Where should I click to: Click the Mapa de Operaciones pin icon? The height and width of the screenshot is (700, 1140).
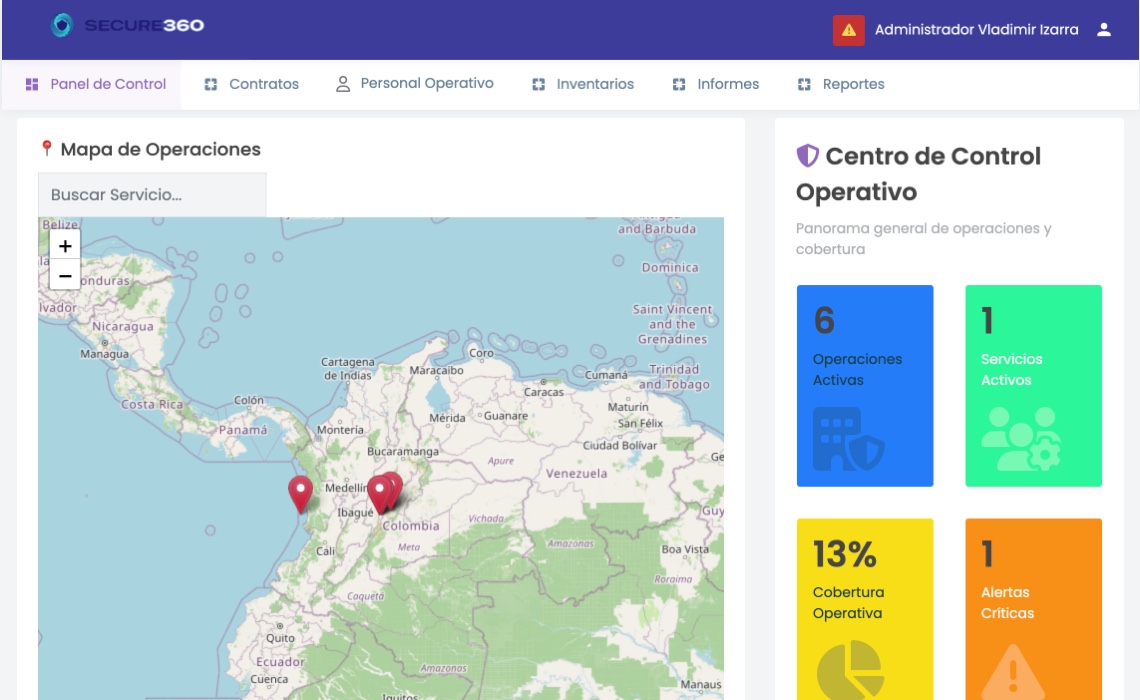pyautogui.click(x=47, y=149)
